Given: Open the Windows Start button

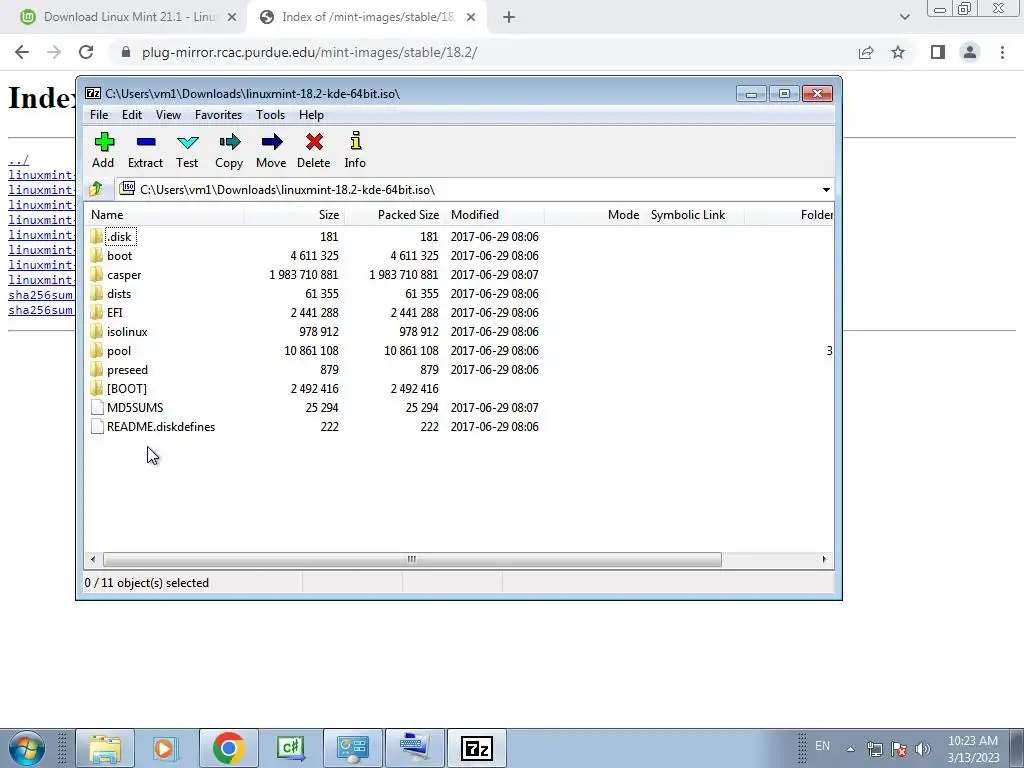Looking at the screenshot, I should point(27,748).
